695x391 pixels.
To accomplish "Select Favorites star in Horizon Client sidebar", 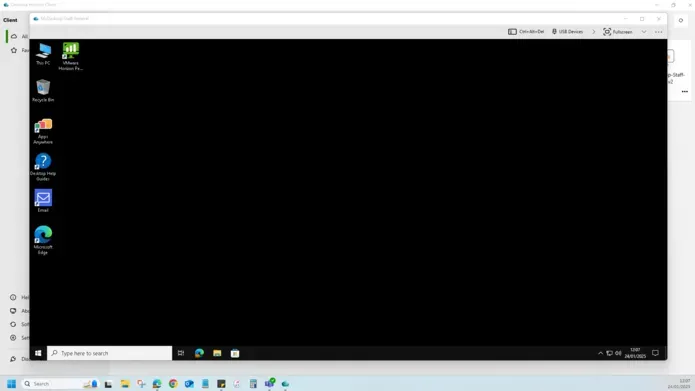I will [x=14, y=50].
